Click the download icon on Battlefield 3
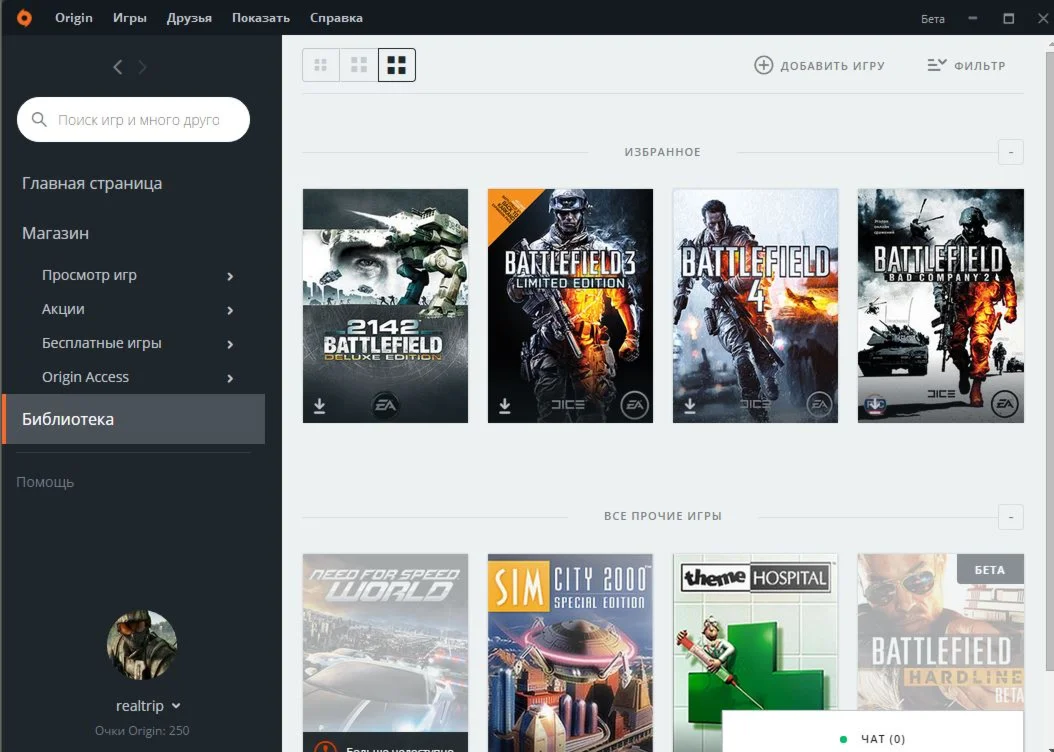Screen dimensions: 1054x752 click(505, 405)
